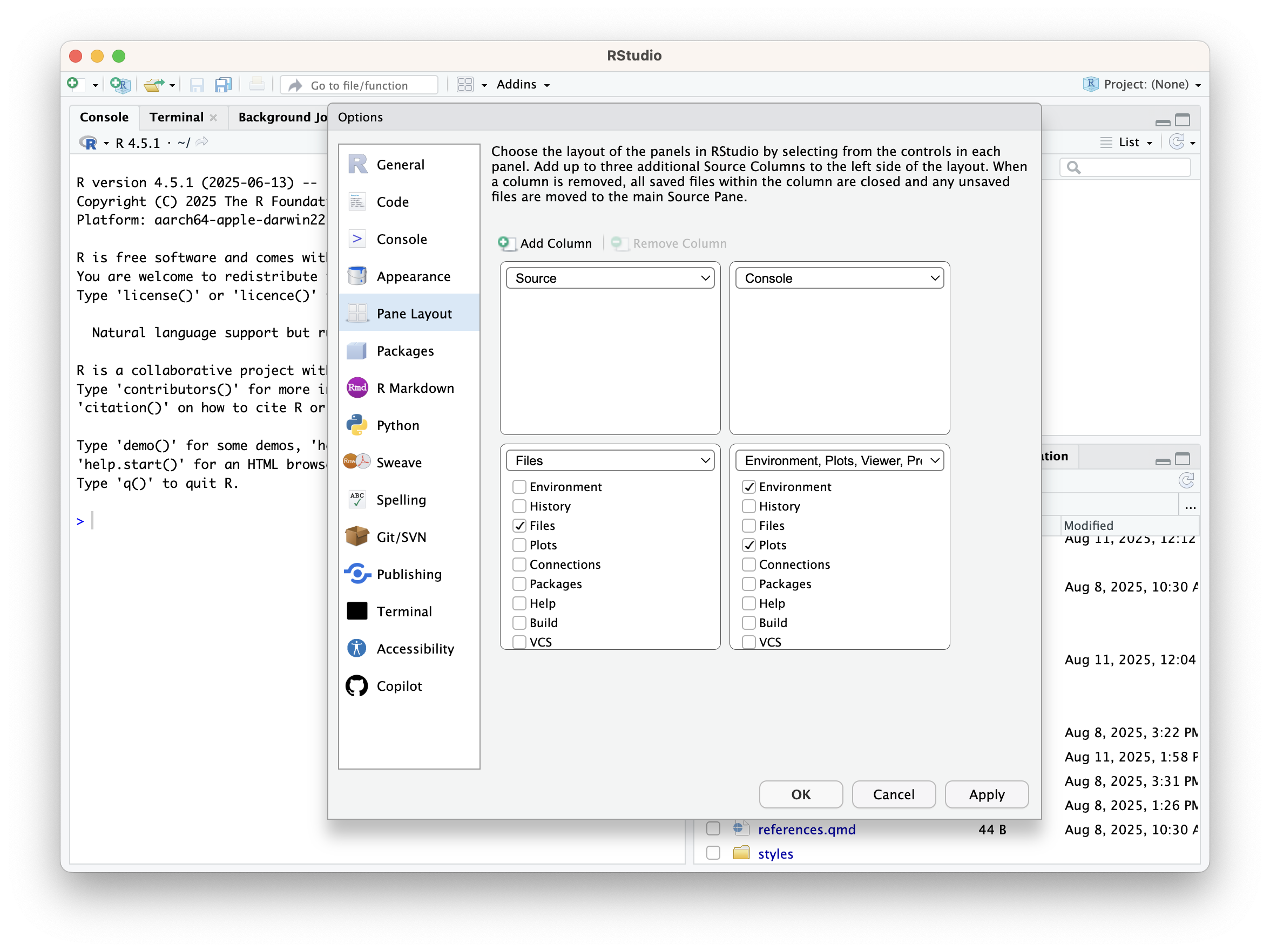
Task: Open the Files pane dropdown
Action: 610,461
